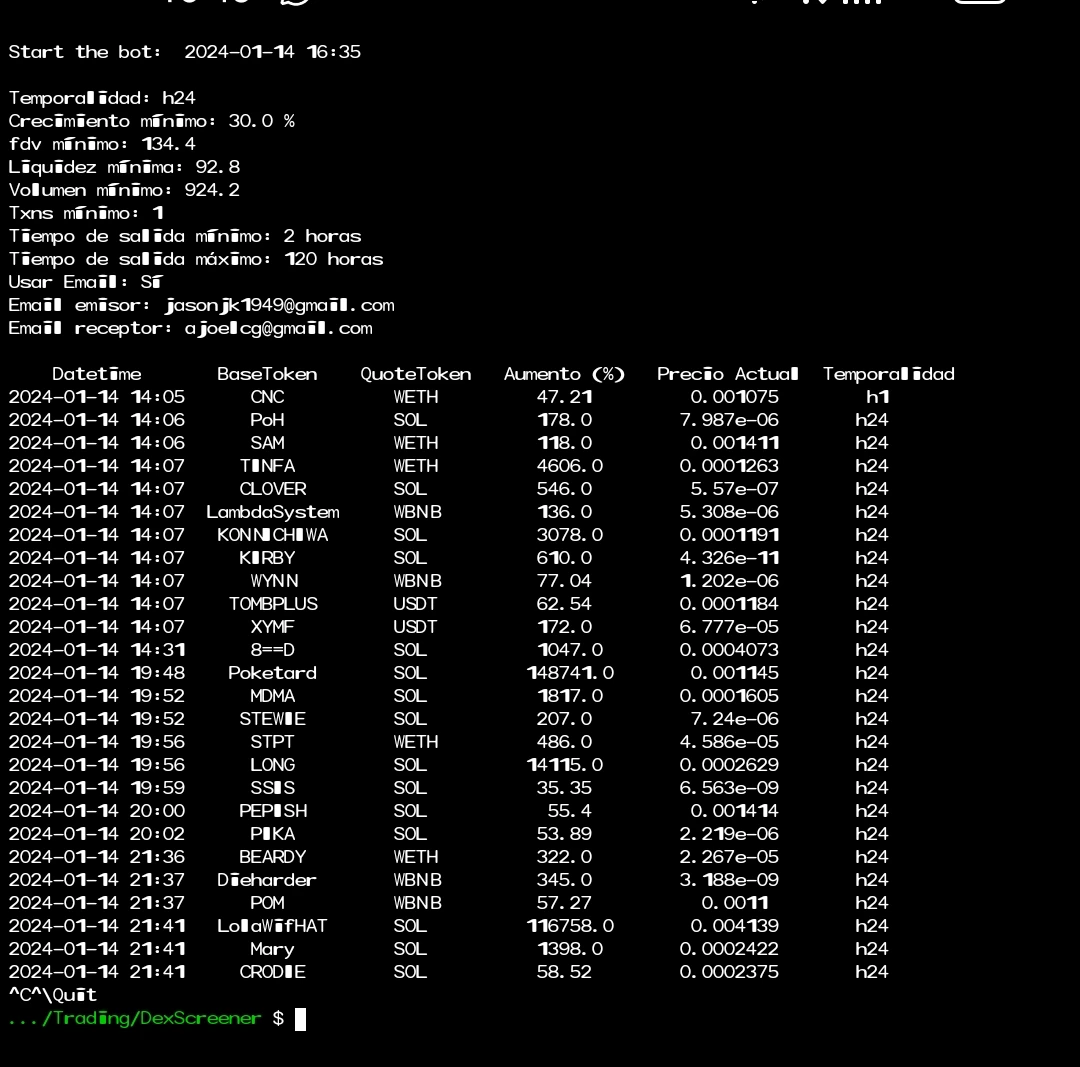The height and width of the screenshot is (1067, 1080).
Task: Click the blinking terminal cursor at the prompt
Action: point(299,1019)
